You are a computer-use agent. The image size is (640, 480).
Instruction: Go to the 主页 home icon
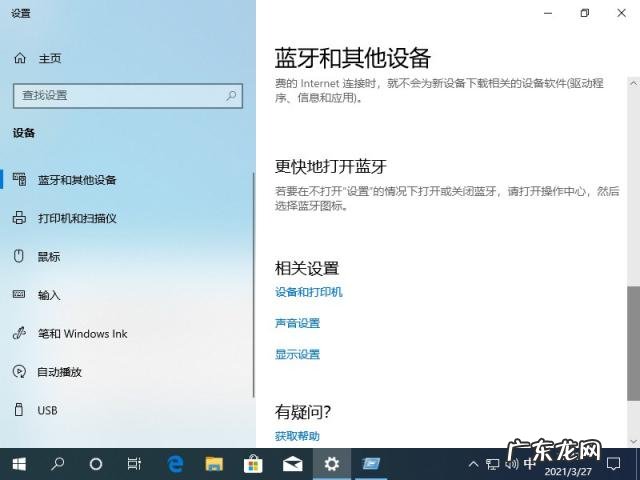tap(20, 58)
